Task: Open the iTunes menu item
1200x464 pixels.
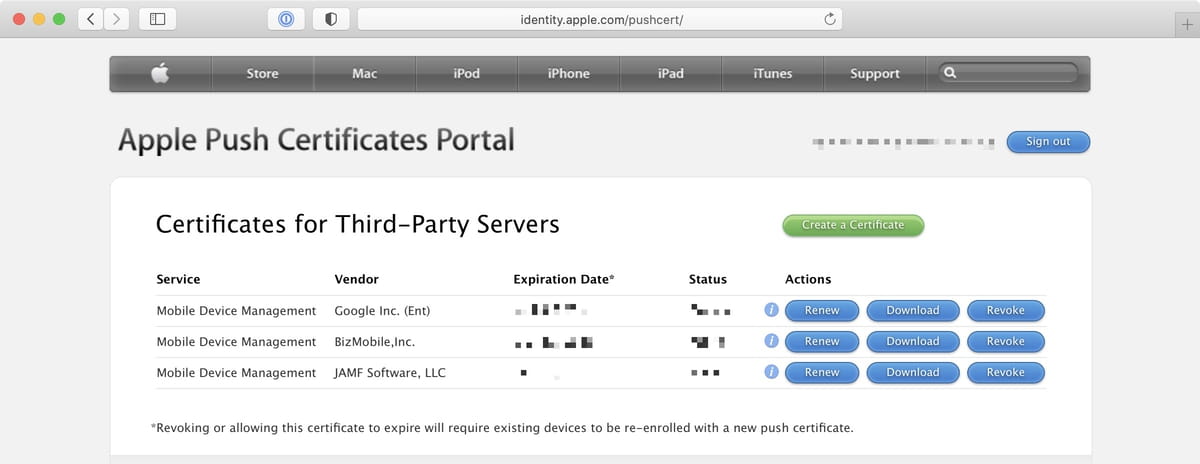Action: tap(772, 73)
